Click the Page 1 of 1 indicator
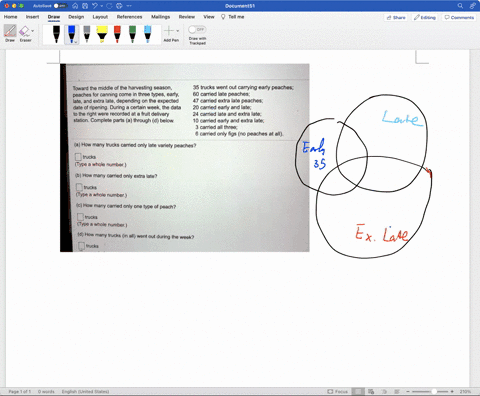 19,391
